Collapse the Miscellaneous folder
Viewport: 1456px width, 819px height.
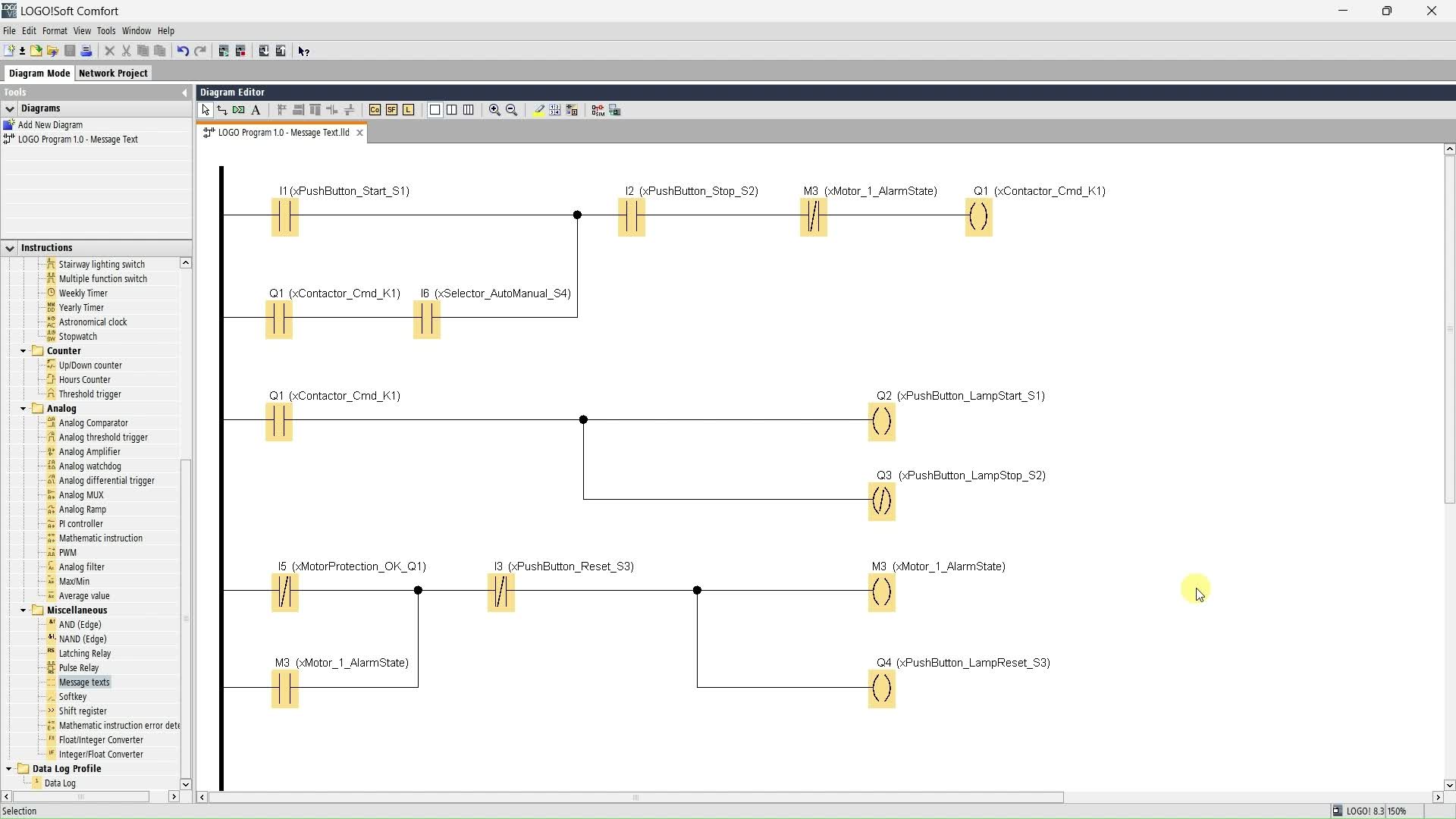tap(23, 610)
